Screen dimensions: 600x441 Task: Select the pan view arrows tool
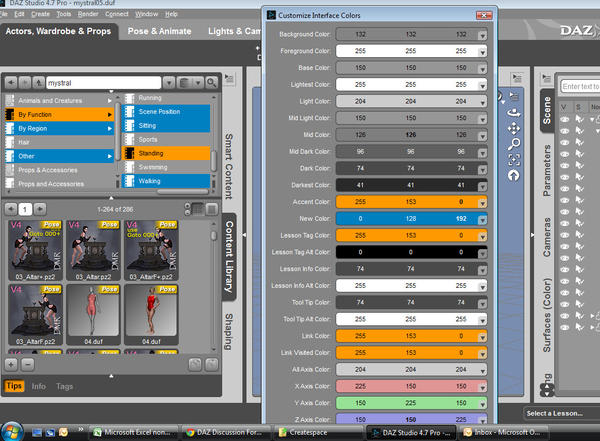(x=514, y=129)
